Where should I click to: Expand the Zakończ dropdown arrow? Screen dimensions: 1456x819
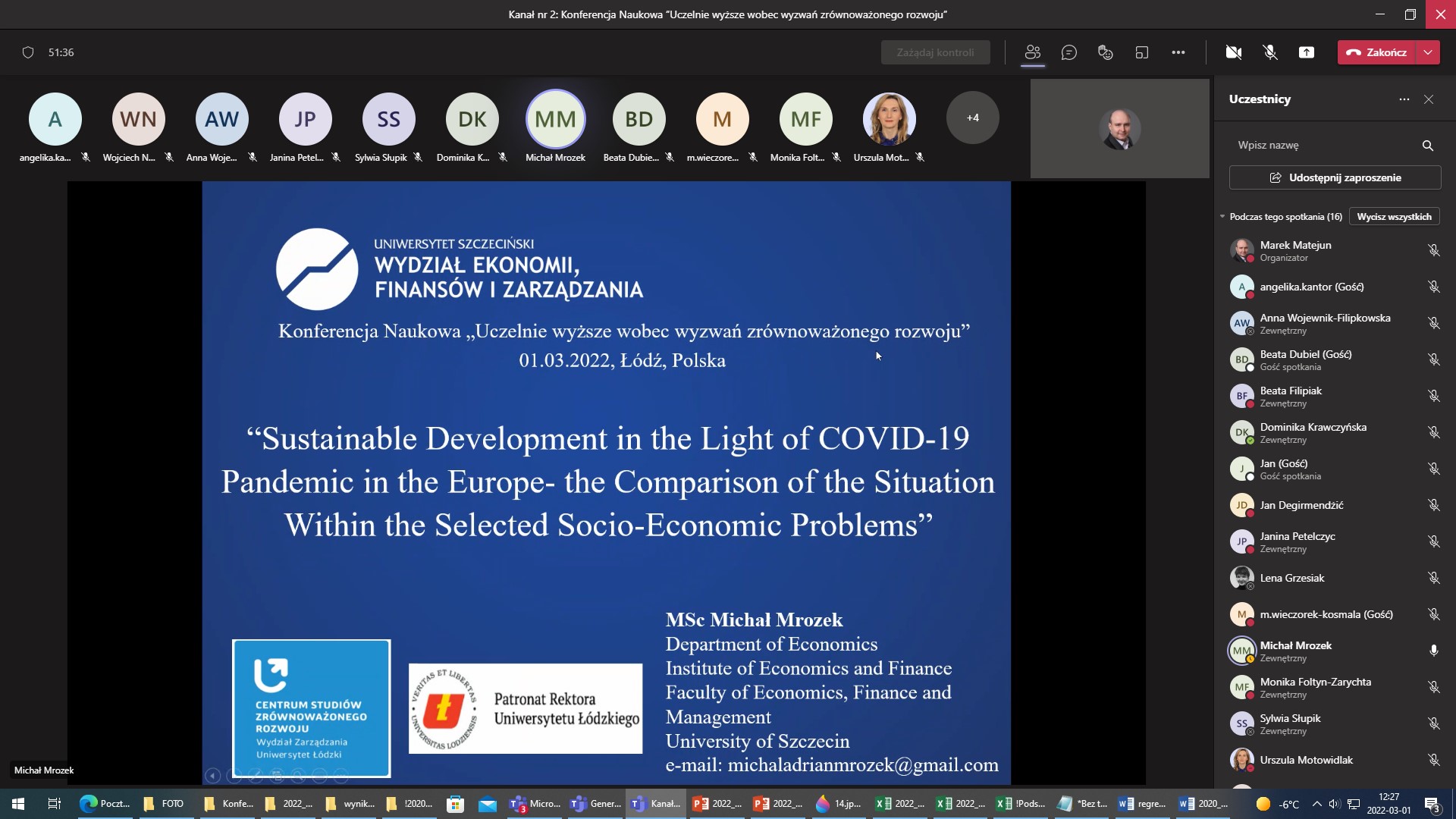[1428, 52]
